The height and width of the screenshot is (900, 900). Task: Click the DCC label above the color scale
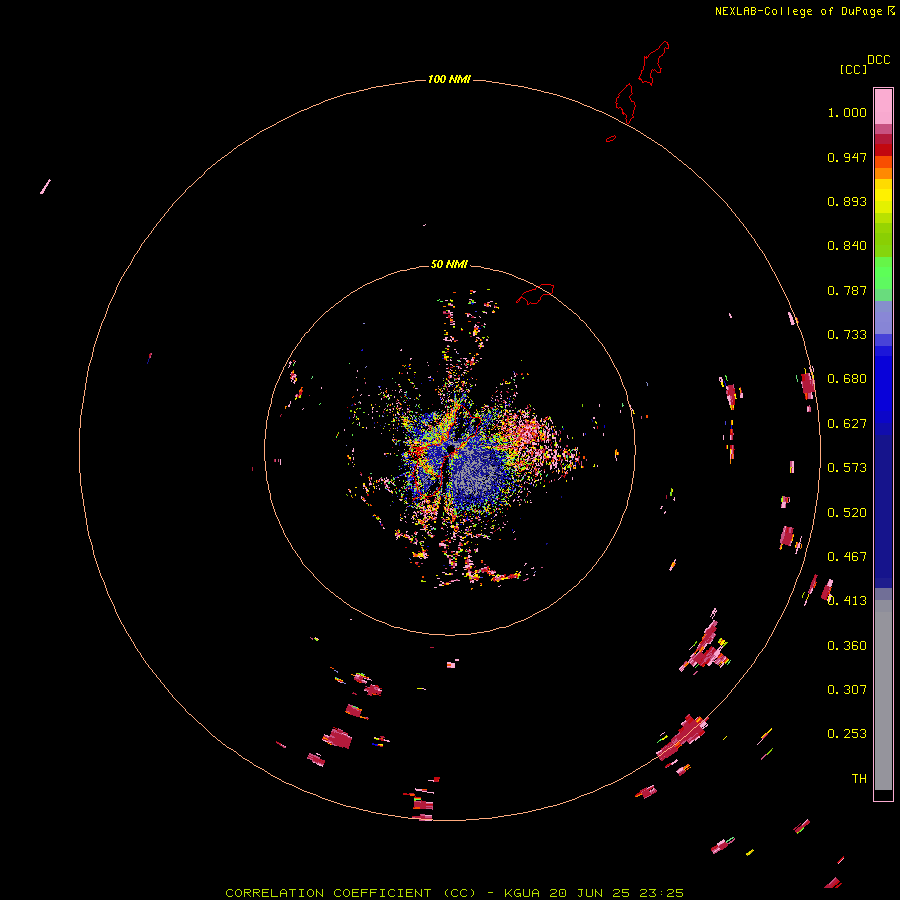pyautogui.click(x=878, y=60)
